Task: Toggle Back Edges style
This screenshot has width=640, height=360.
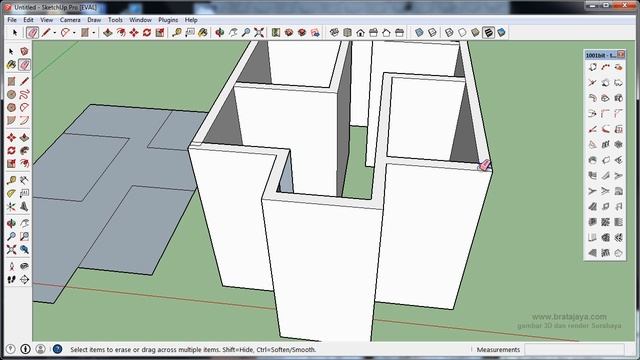Action: coord(432,33)
